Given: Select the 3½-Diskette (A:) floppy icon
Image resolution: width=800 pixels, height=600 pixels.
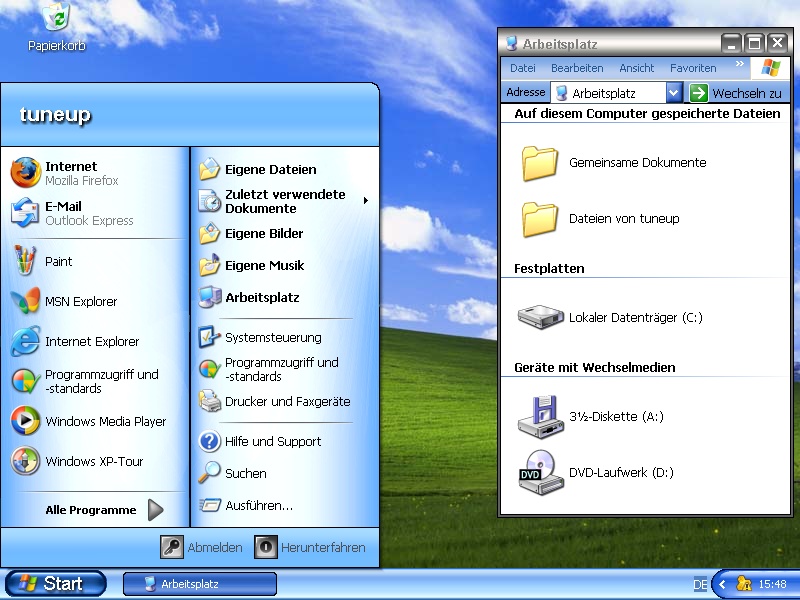Looking at the screenshot, I should [540, 417].
